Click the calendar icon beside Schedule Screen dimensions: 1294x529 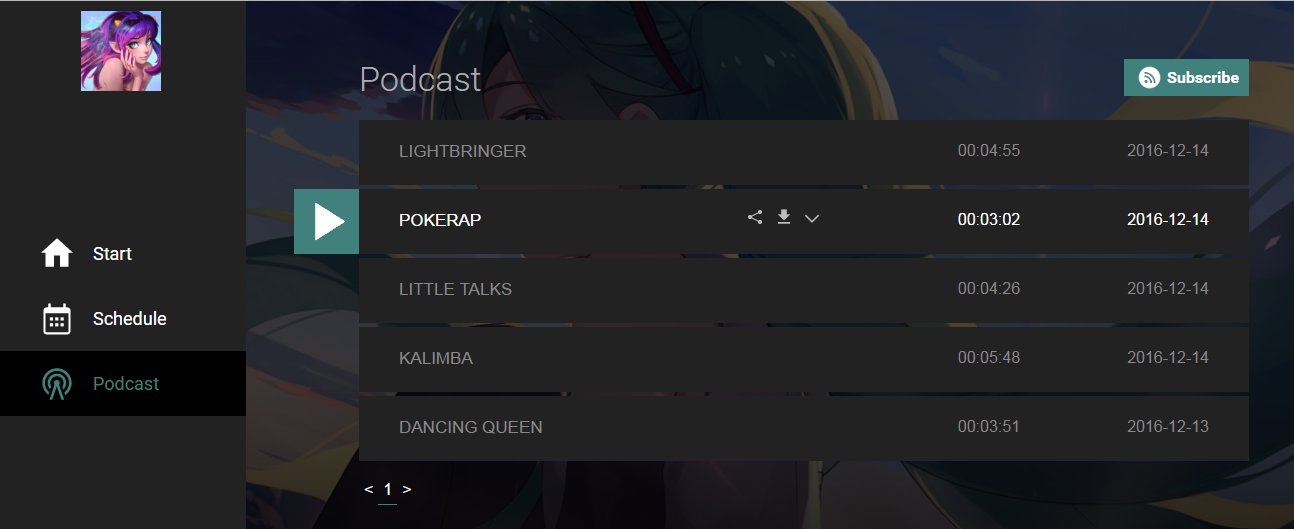coord(57,319)
